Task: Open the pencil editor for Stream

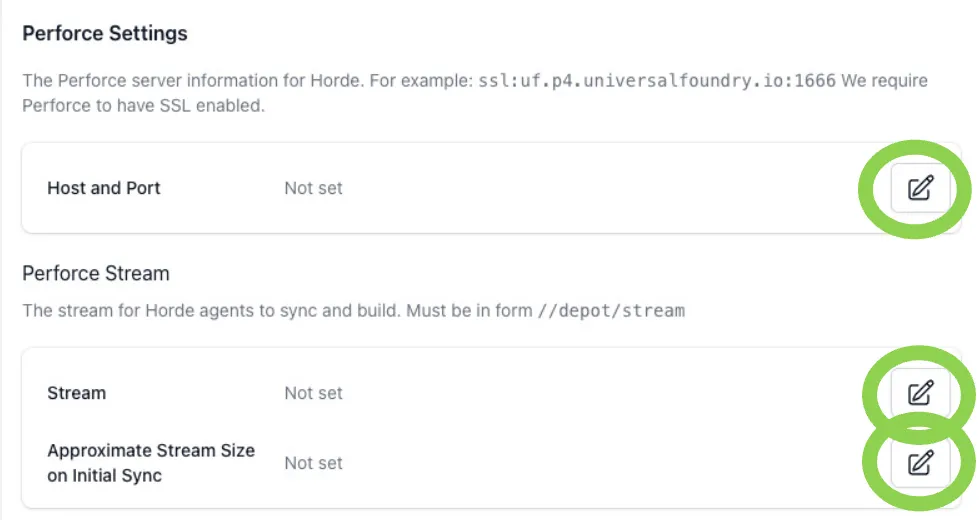Action: [x=919, y=393]
